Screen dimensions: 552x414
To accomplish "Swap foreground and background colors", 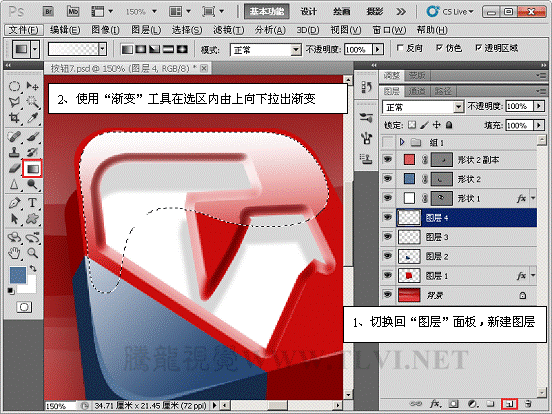I will [x=33, y=268].
